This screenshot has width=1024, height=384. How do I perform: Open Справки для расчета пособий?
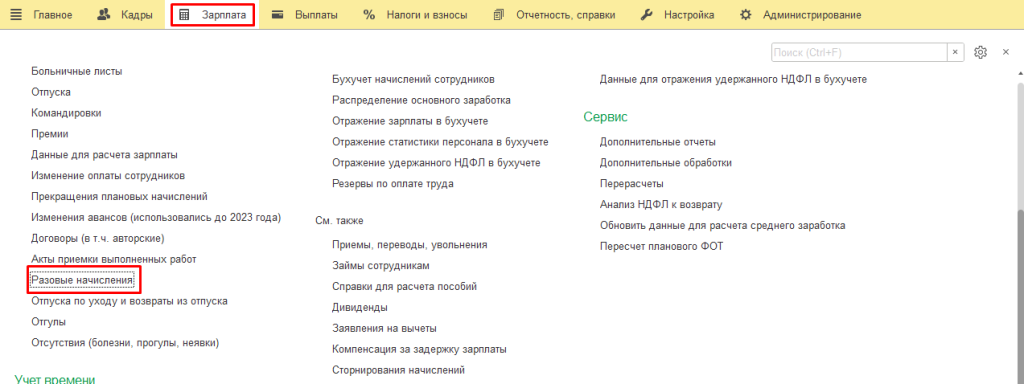[405, 287]
